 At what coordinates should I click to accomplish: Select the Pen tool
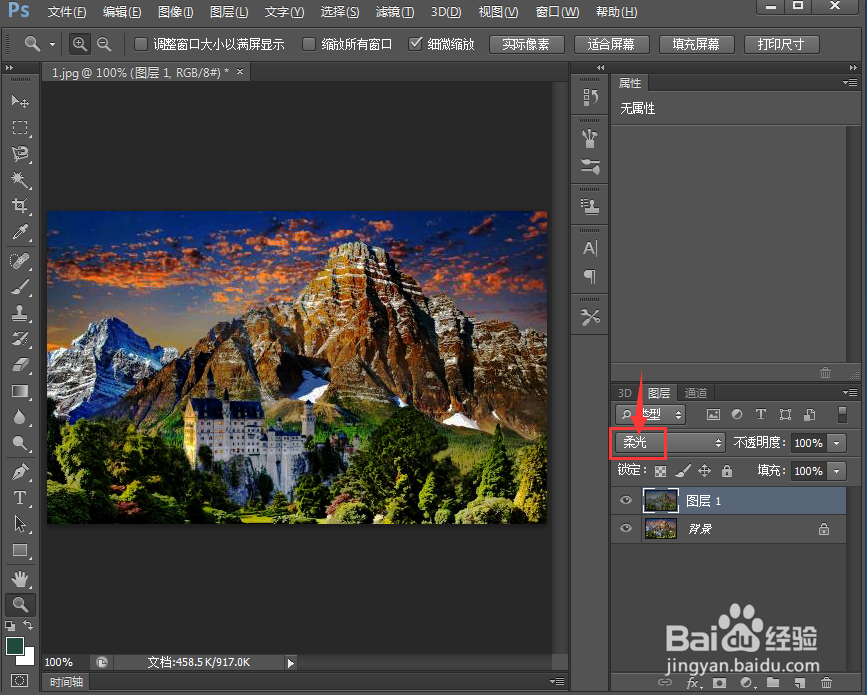(20, 472)
